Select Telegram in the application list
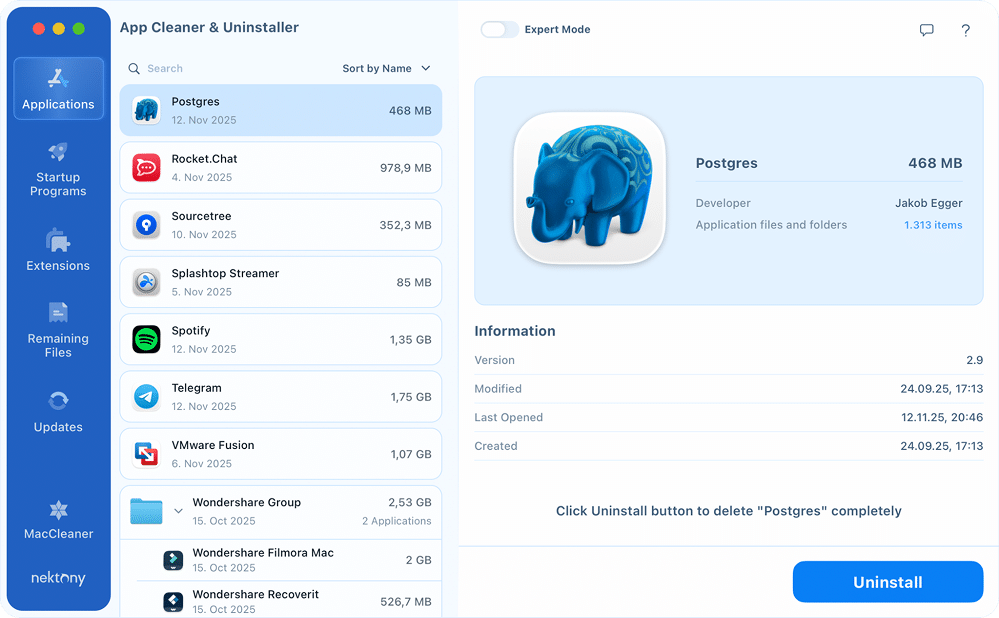 pyautogui.click(x=280, y=397)
